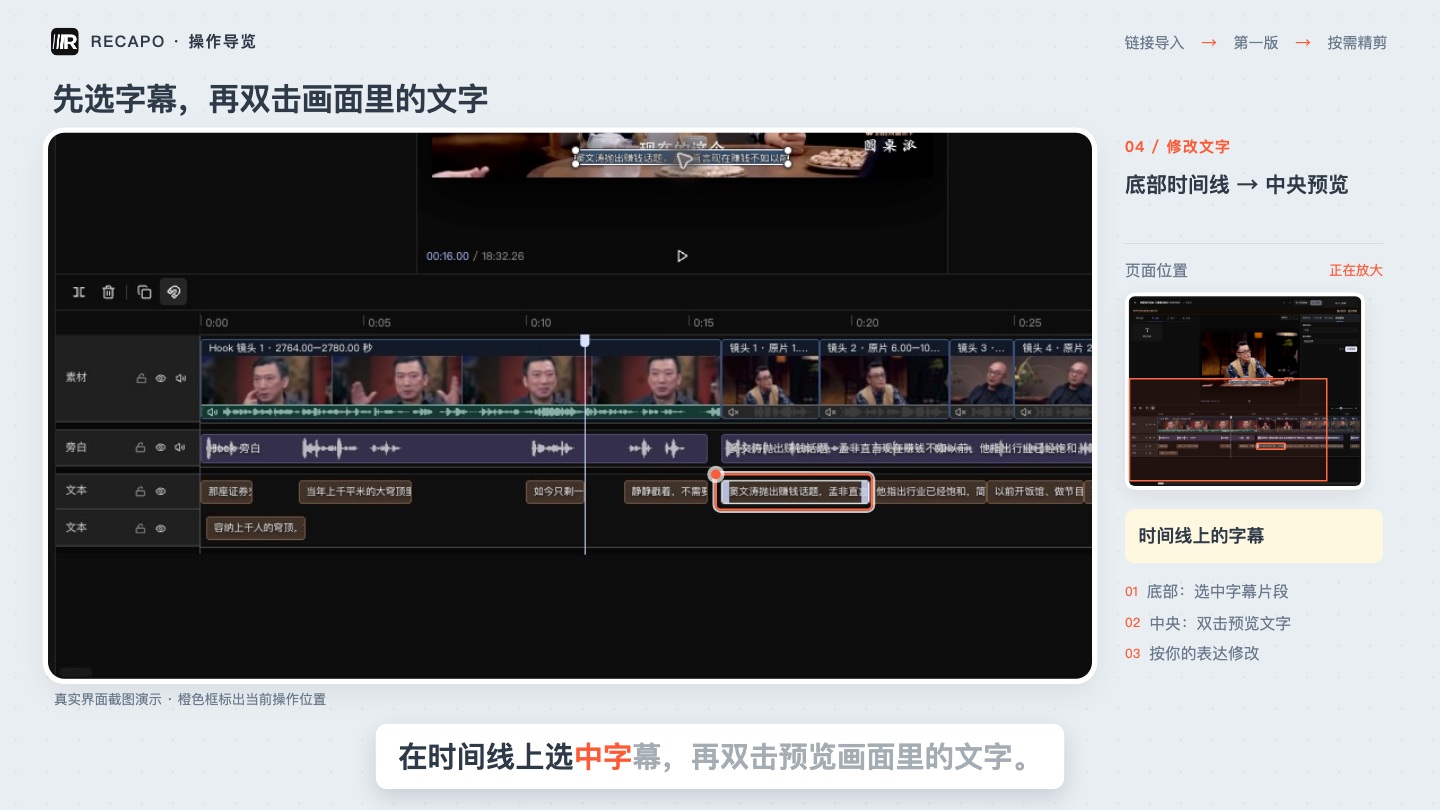1440x810 pixels.
Task: Mute the 素材 track
Action: tap(180, 379)
